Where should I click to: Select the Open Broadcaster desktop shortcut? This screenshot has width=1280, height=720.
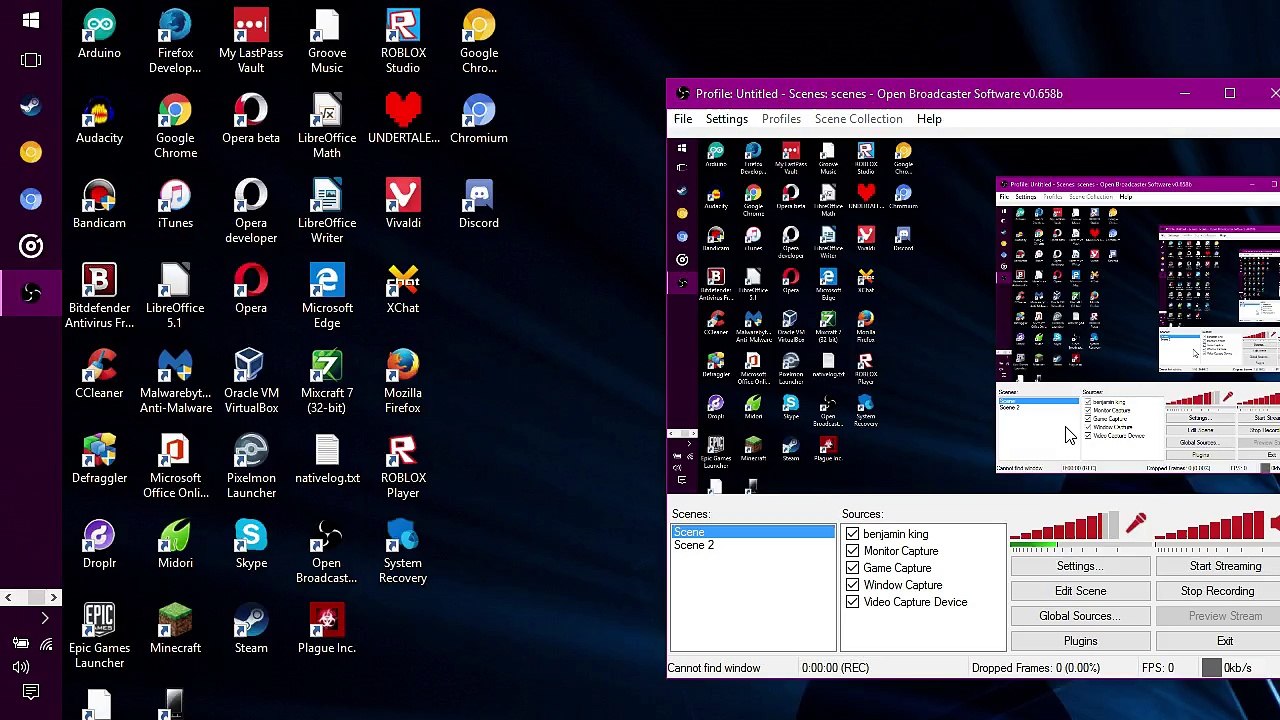(327, 551)
